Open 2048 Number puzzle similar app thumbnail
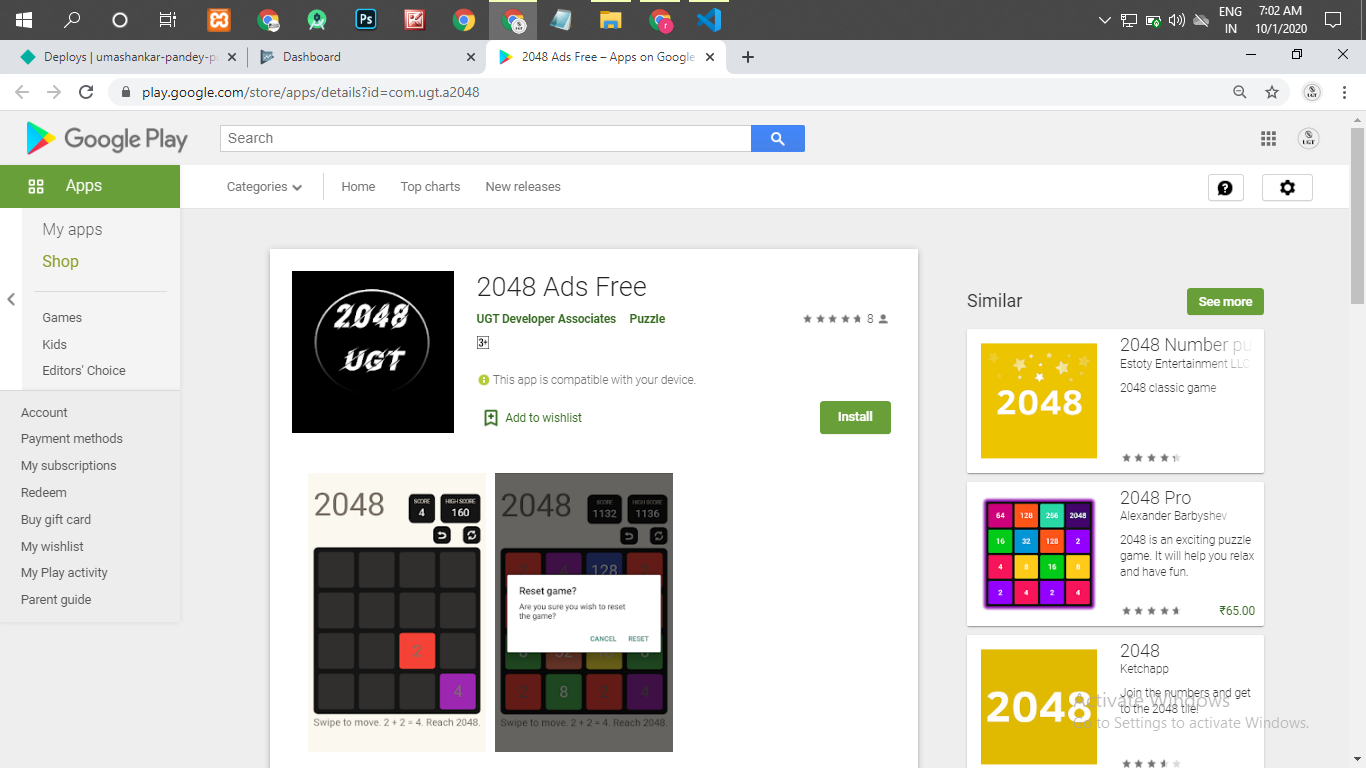Image resolution: width=1366 pixels, height=768 pixels. click(x=1039, y=400)
